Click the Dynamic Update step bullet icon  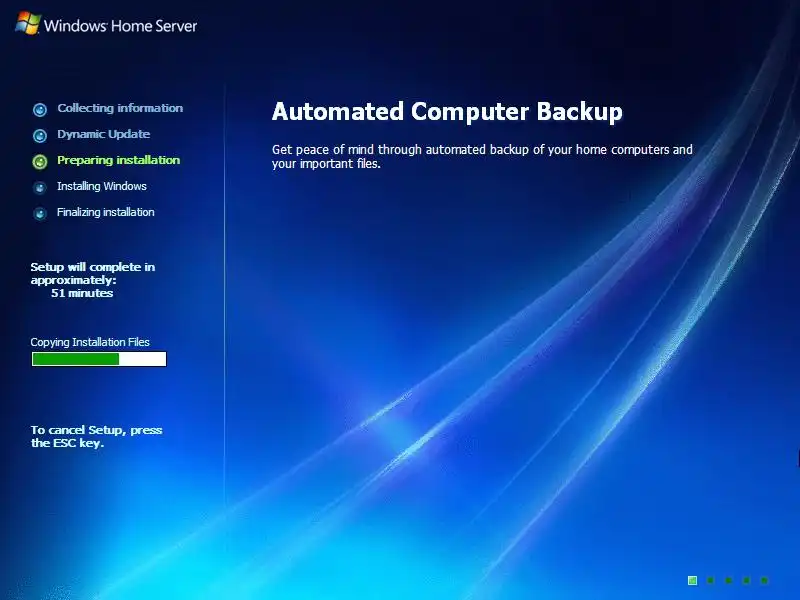coord(40,135)
